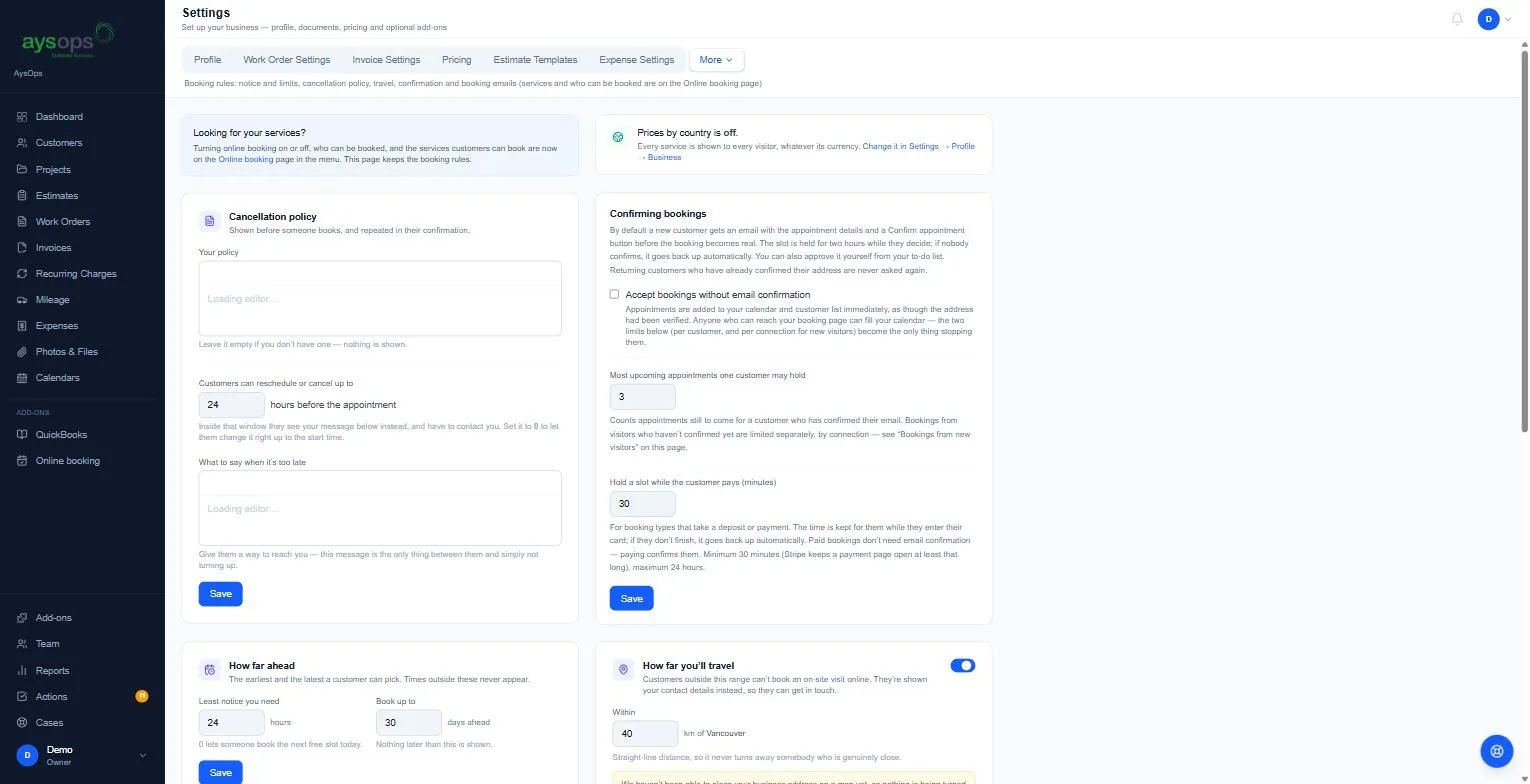Click the Calendars icon in sidebar
This screenshot has width=1530, height=784.
point(22,377)
